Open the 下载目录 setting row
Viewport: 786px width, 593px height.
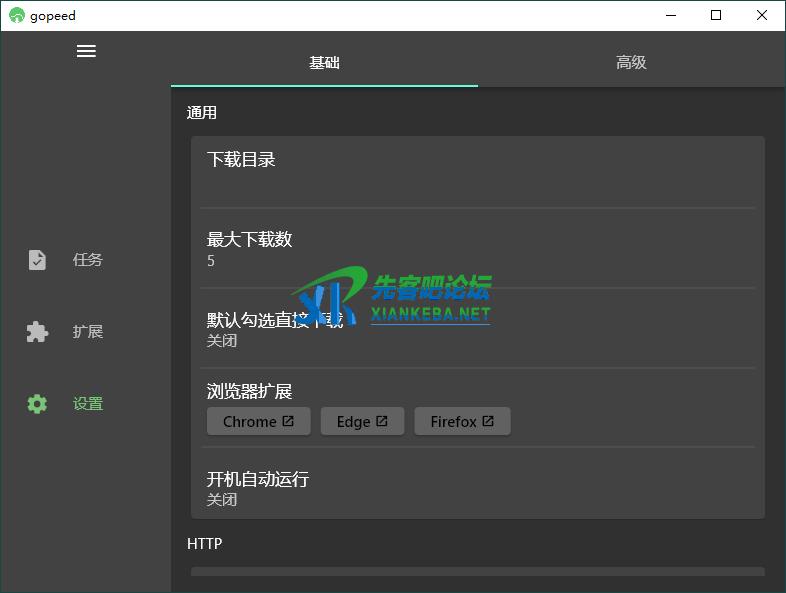477,170
